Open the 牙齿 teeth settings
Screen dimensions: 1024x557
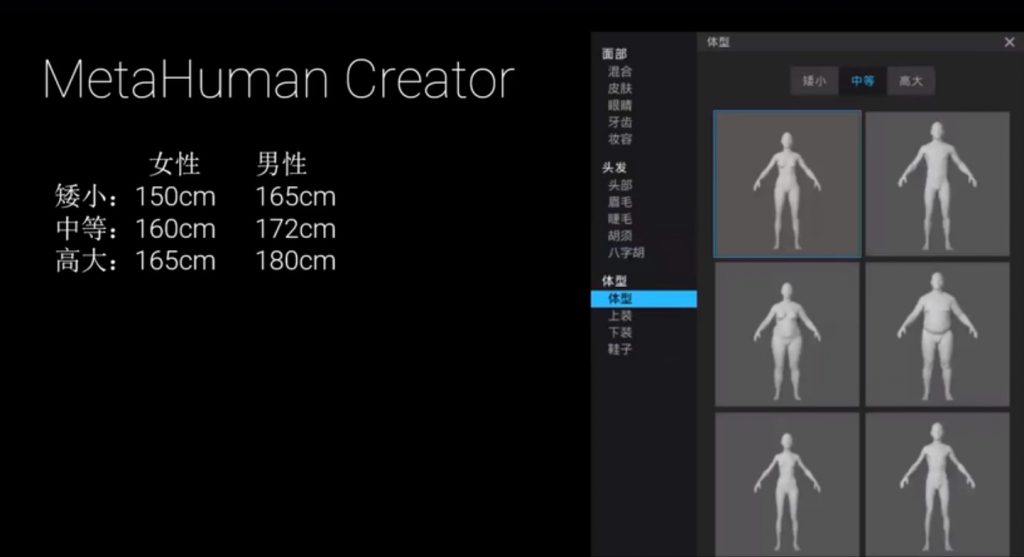[620, 122]
